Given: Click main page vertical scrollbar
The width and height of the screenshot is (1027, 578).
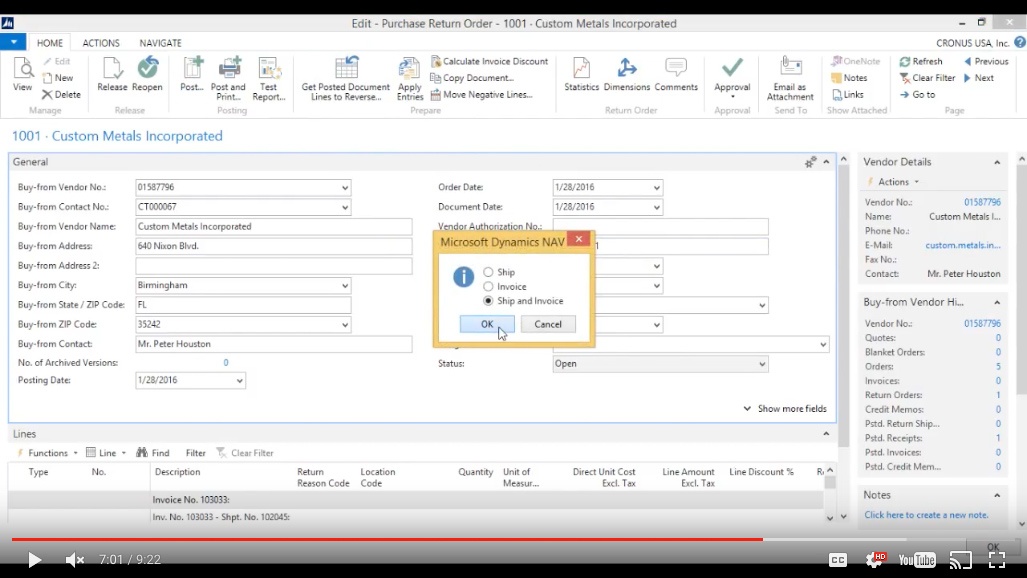Looking at the screenshot, I should (844, 337).
